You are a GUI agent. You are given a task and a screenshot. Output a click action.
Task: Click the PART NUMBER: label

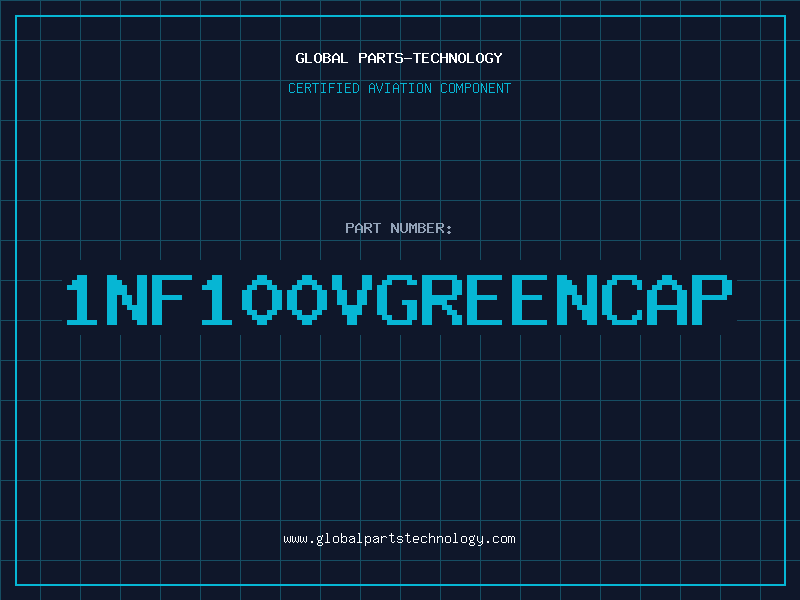(399, 228)
